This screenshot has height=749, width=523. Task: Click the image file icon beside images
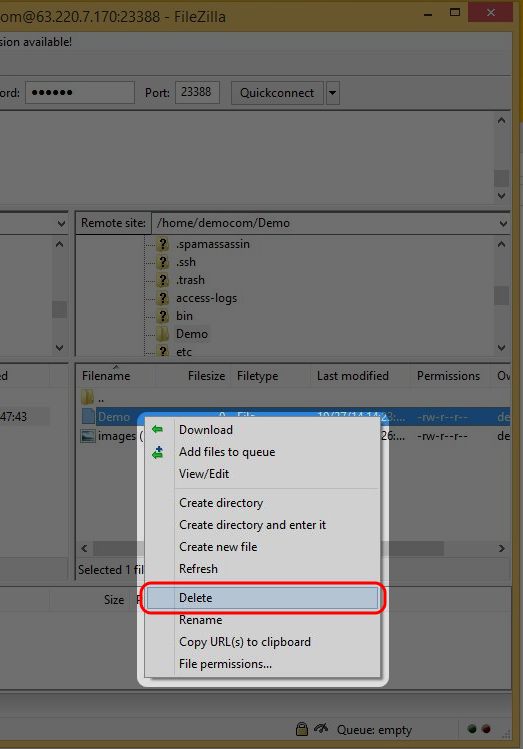pyautogui.click(x=87, y=436)
